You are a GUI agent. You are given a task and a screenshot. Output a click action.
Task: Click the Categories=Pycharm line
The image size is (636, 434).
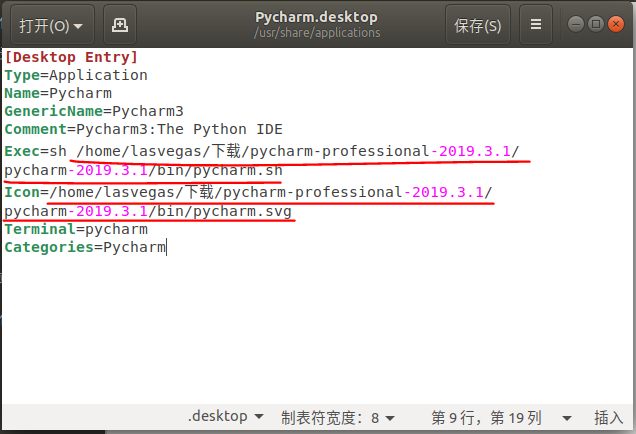click(x=85, y=247)
